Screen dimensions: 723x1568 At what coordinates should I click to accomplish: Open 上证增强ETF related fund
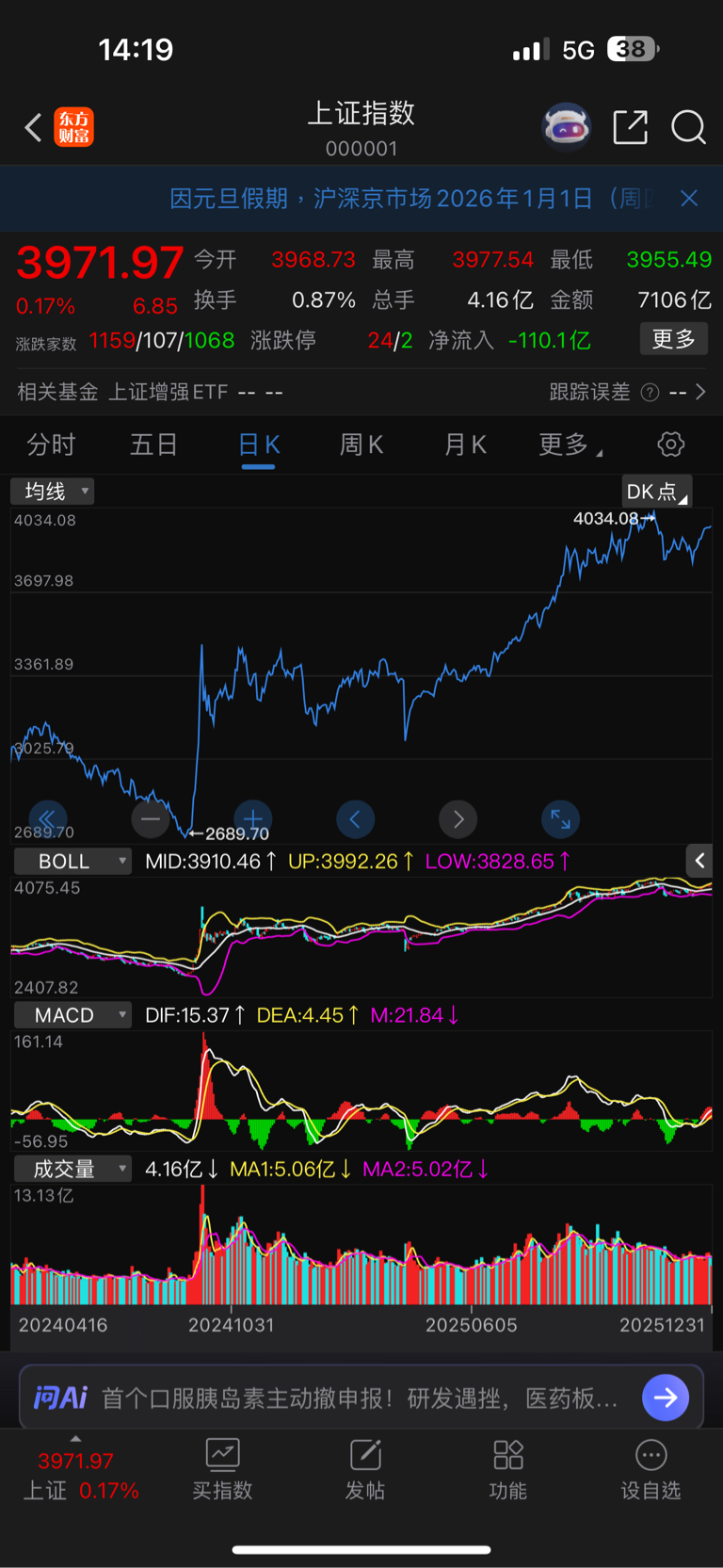coord(169,392)
